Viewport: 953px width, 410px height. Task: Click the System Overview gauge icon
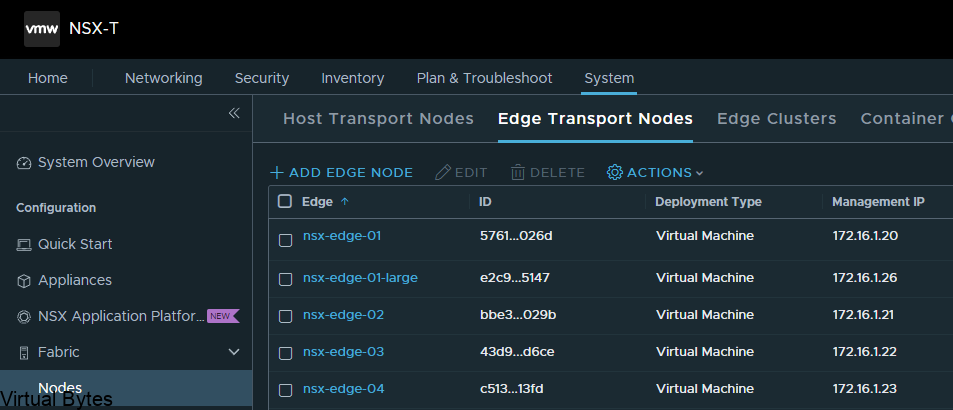[24, 163]
